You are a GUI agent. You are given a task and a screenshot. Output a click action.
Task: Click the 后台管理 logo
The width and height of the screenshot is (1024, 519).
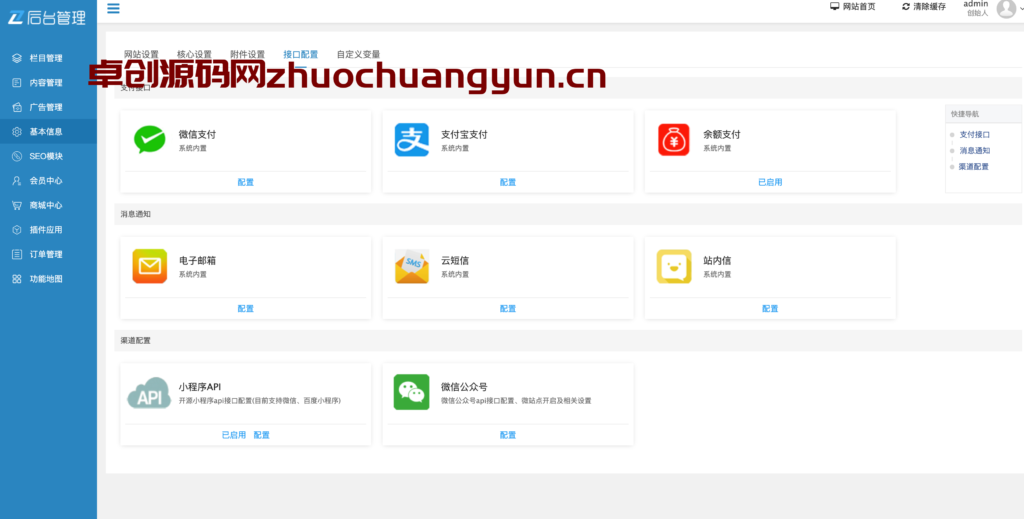pos(47,17)
